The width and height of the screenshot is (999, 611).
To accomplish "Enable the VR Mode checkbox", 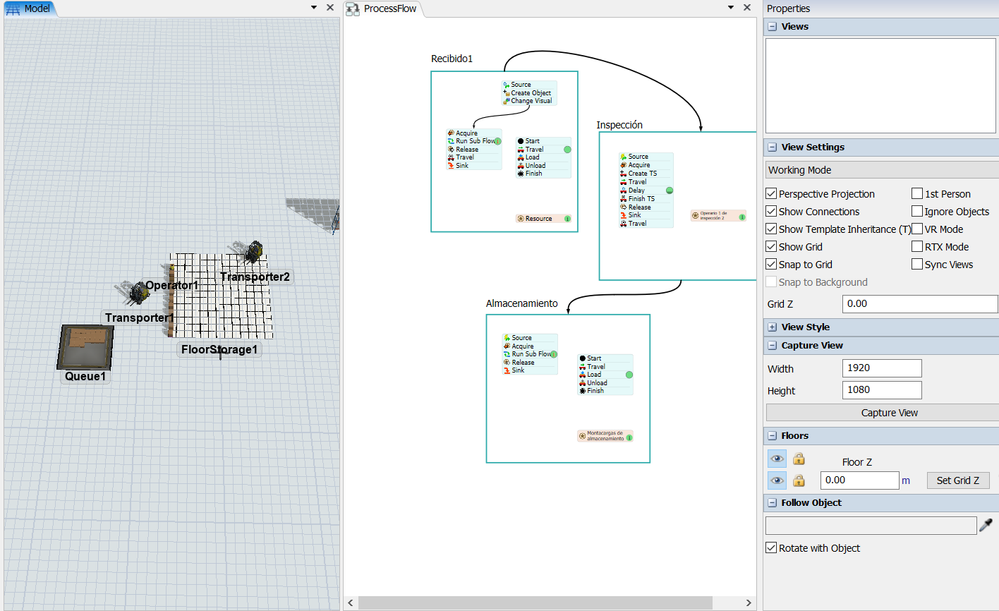I will (x=917, y=229).
